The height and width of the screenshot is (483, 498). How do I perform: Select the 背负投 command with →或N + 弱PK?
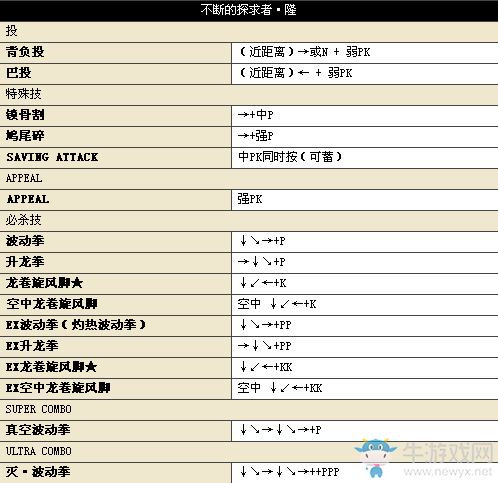(x=305, y=52)
